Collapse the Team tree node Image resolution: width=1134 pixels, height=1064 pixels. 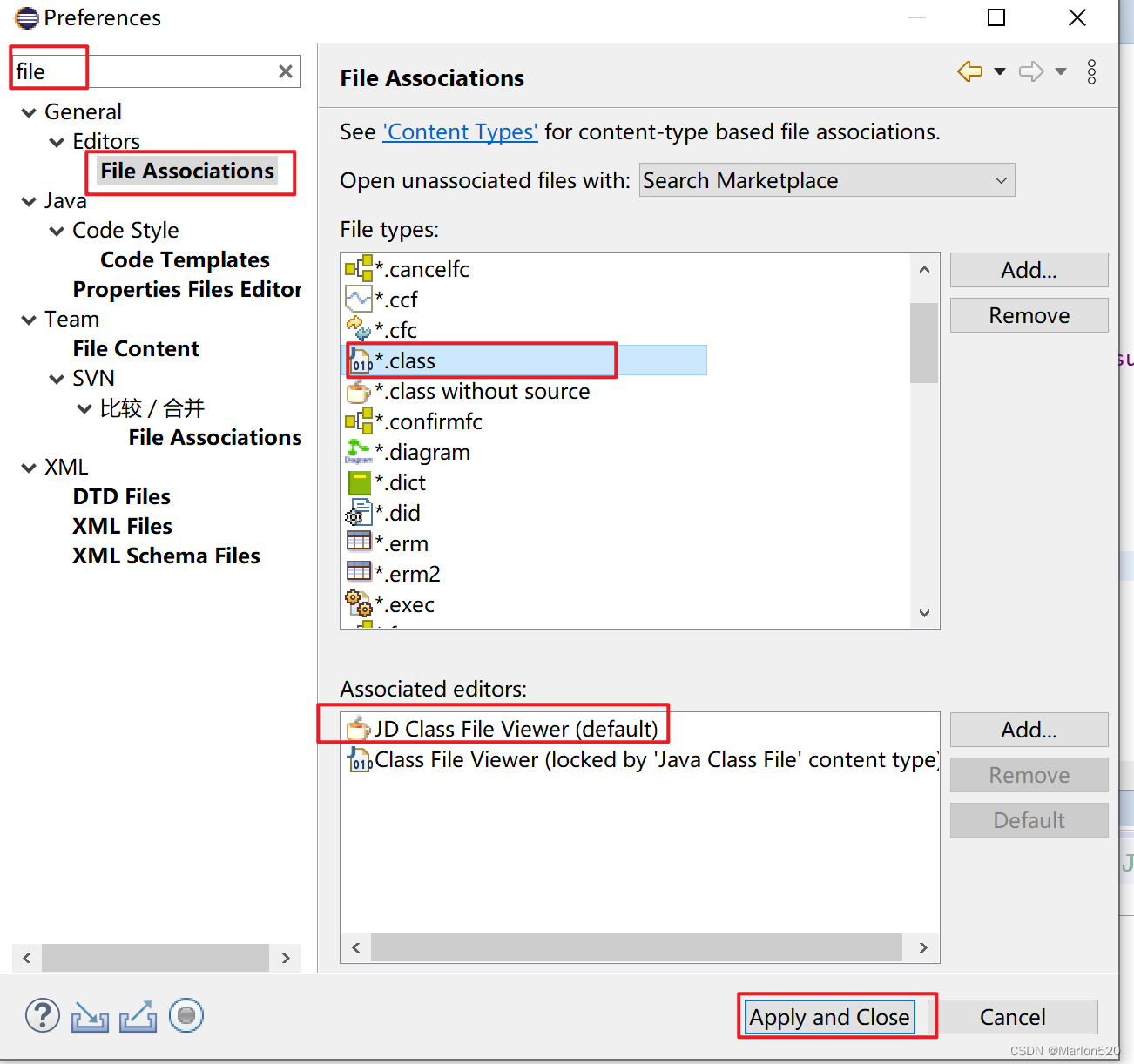[x=29, y=320]
